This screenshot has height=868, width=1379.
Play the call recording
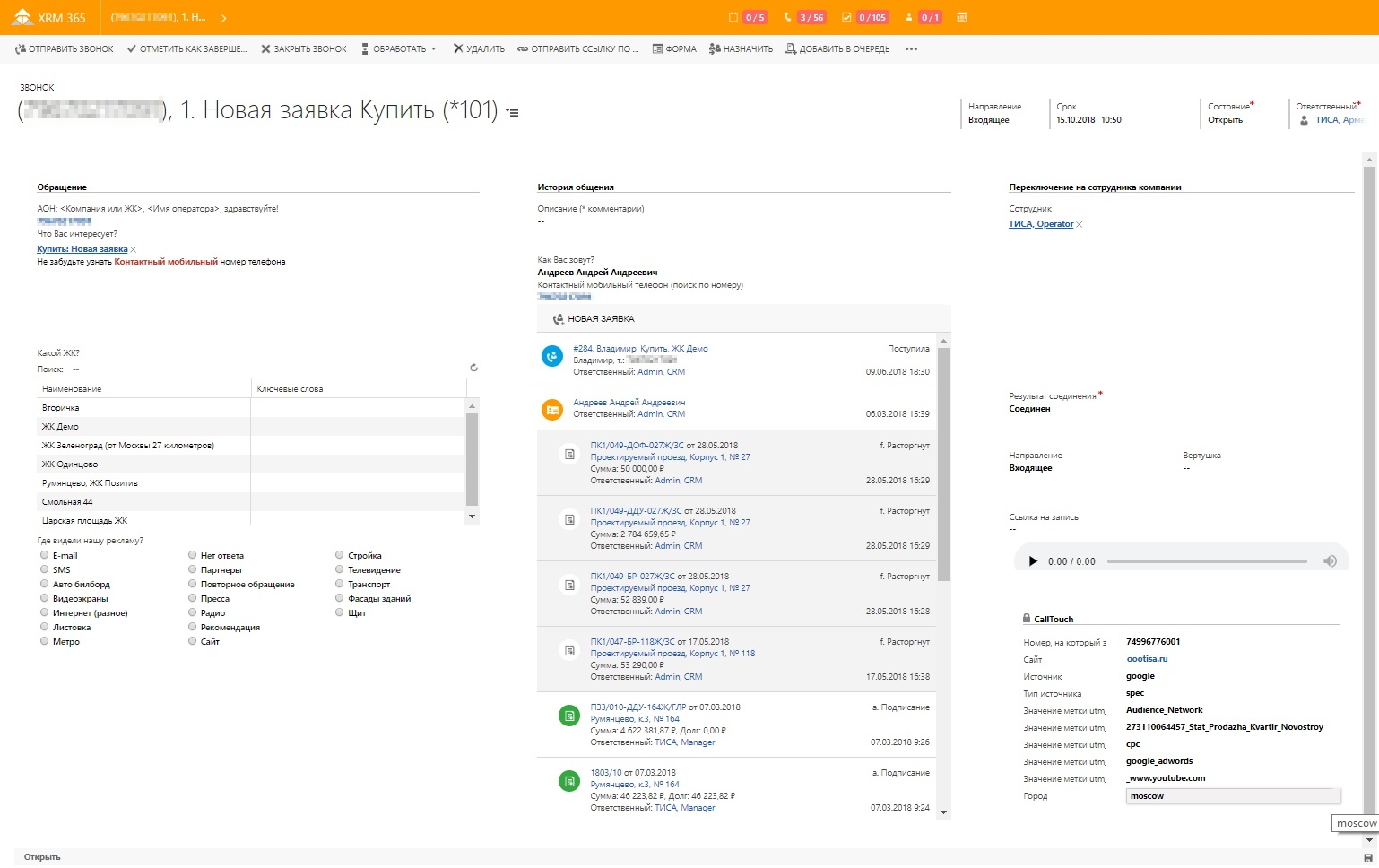1033,561
